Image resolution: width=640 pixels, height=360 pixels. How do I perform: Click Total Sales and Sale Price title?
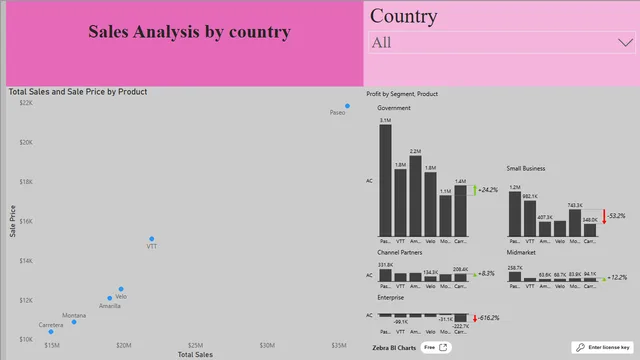[78, 92]
